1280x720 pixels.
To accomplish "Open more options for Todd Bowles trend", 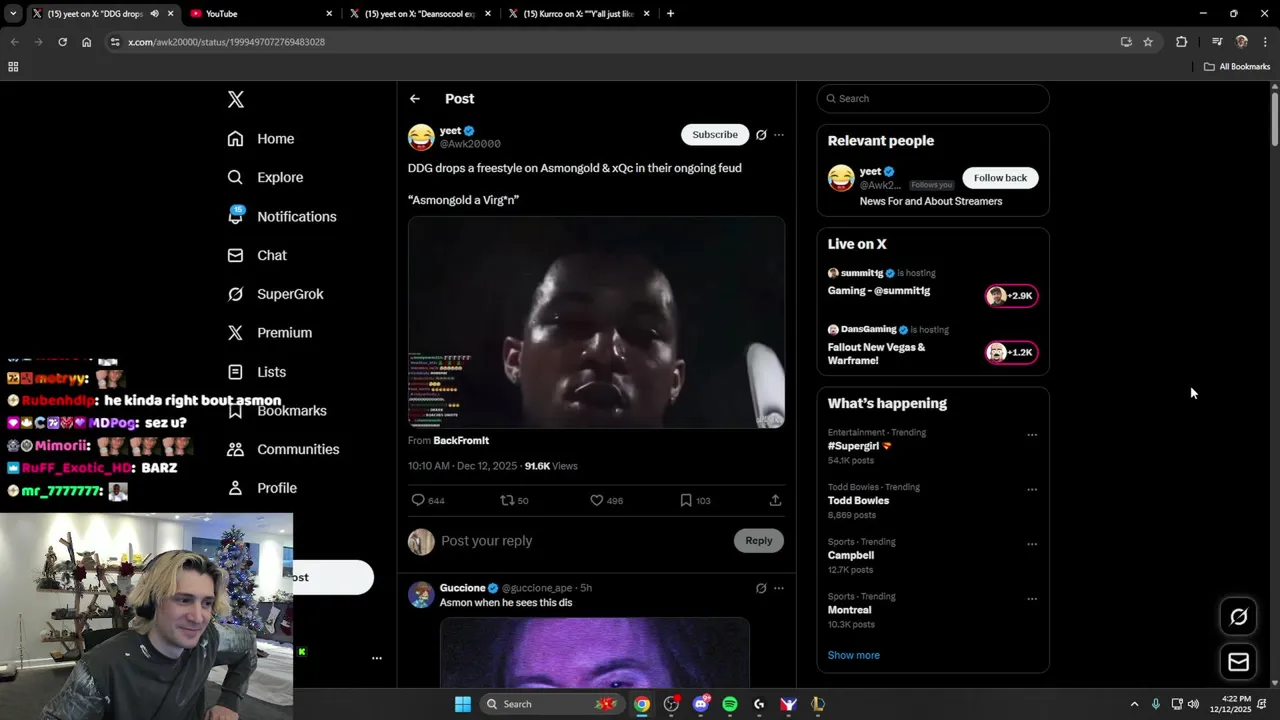I will coord(1032,490).
